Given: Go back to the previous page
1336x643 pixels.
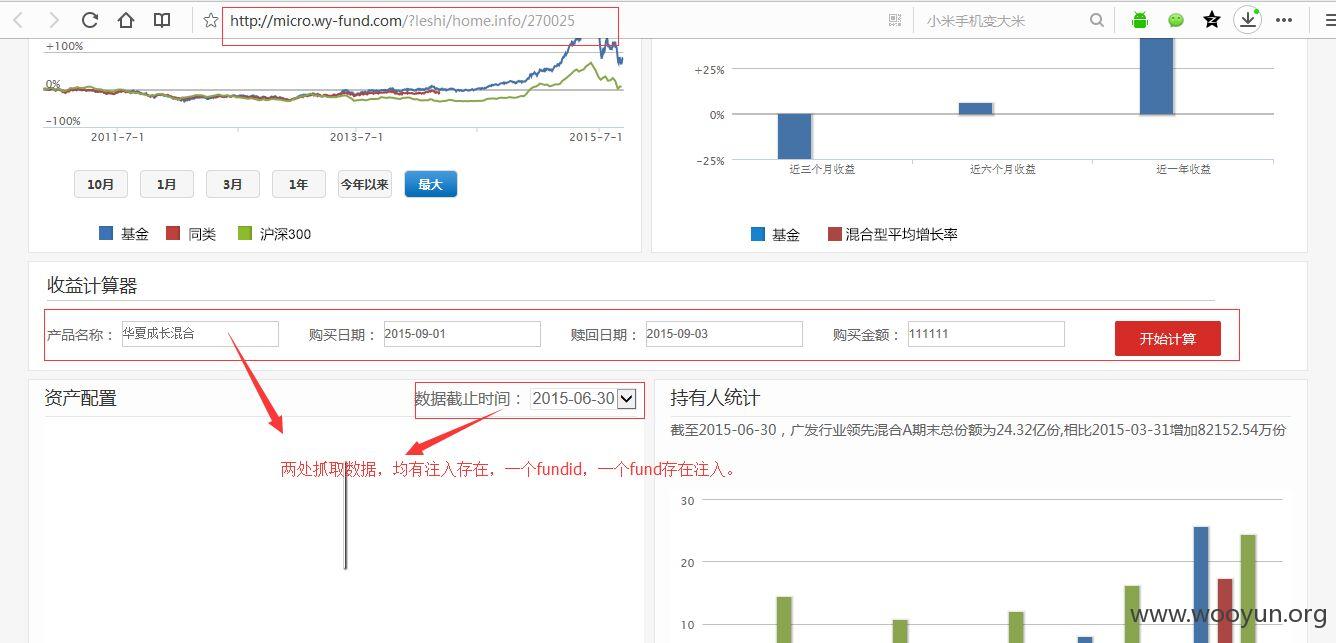Looking at the screenshot, I should click(18, 20).
